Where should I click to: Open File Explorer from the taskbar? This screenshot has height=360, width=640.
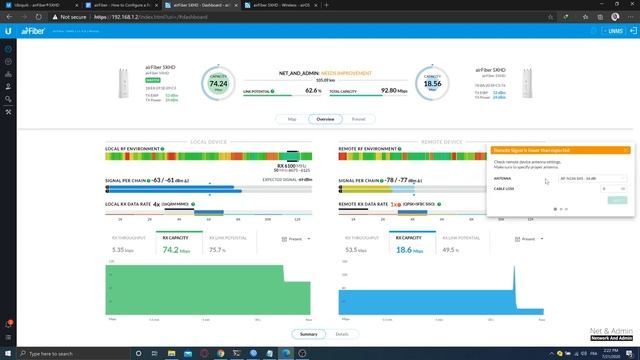(171, 353)
